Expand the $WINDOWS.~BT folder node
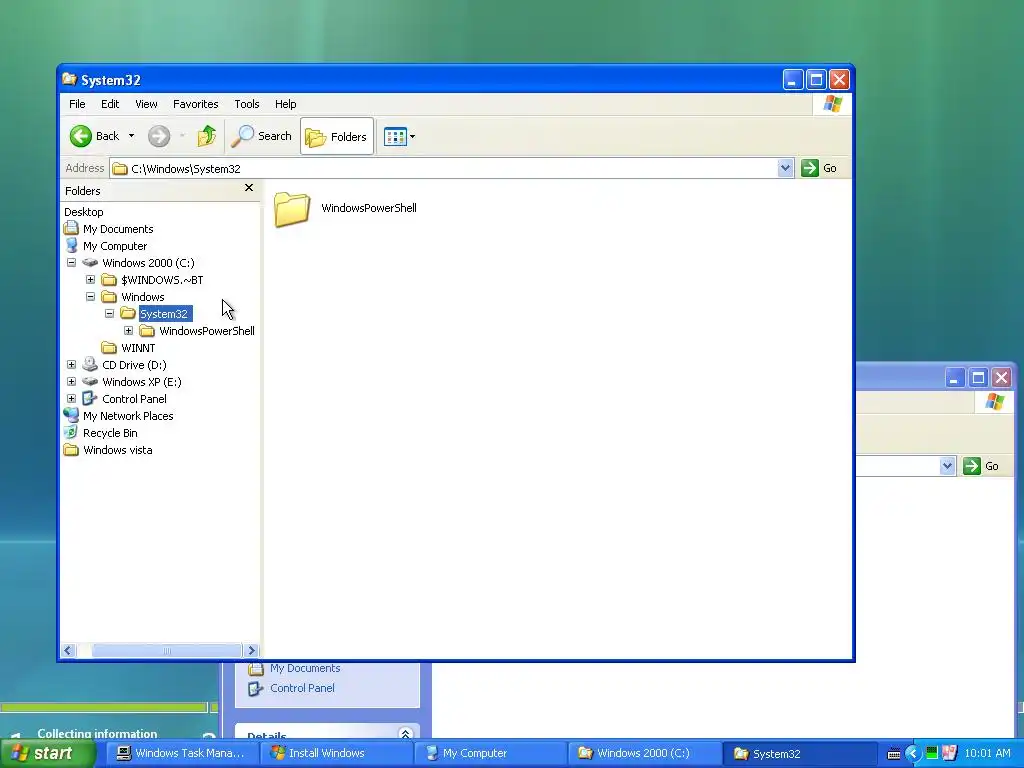 [90, 280]
